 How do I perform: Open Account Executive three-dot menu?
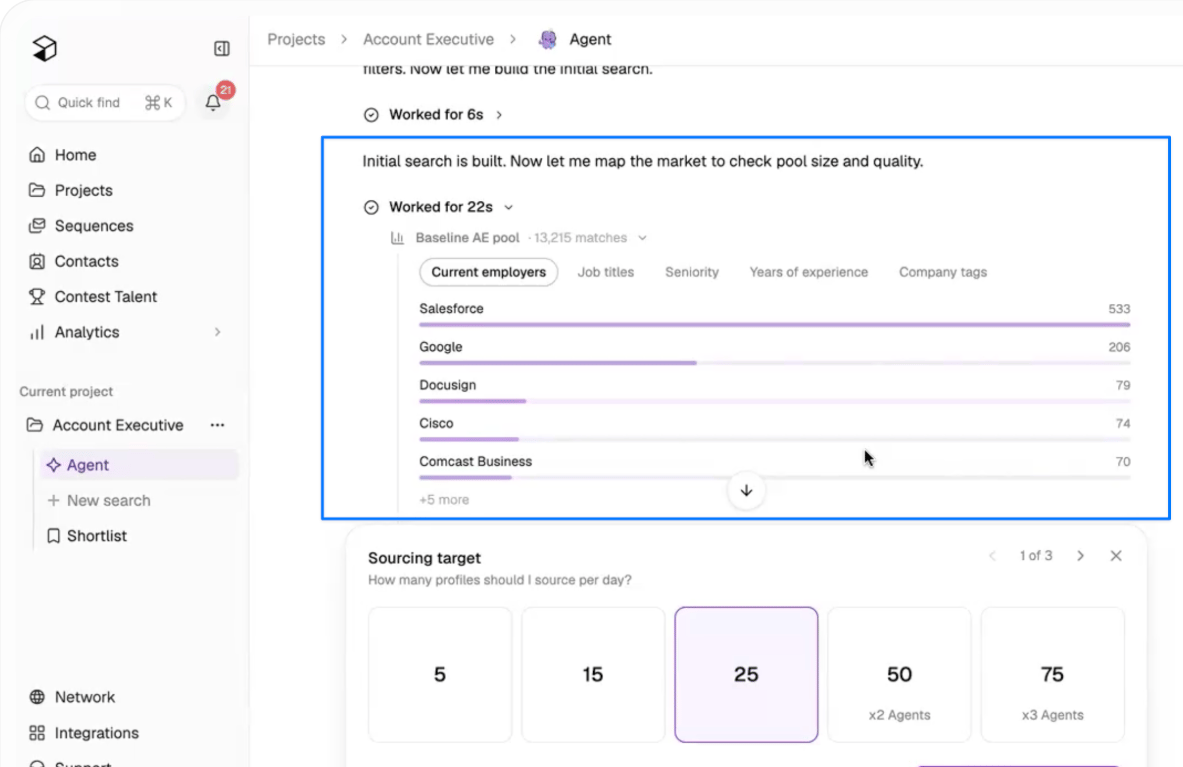pos(217,425)
